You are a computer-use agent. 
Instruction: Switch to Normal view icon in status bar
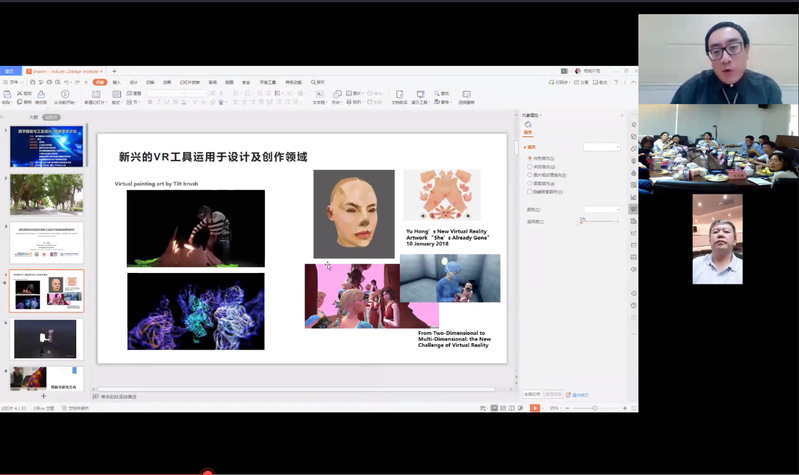click(x=494, y=408)
